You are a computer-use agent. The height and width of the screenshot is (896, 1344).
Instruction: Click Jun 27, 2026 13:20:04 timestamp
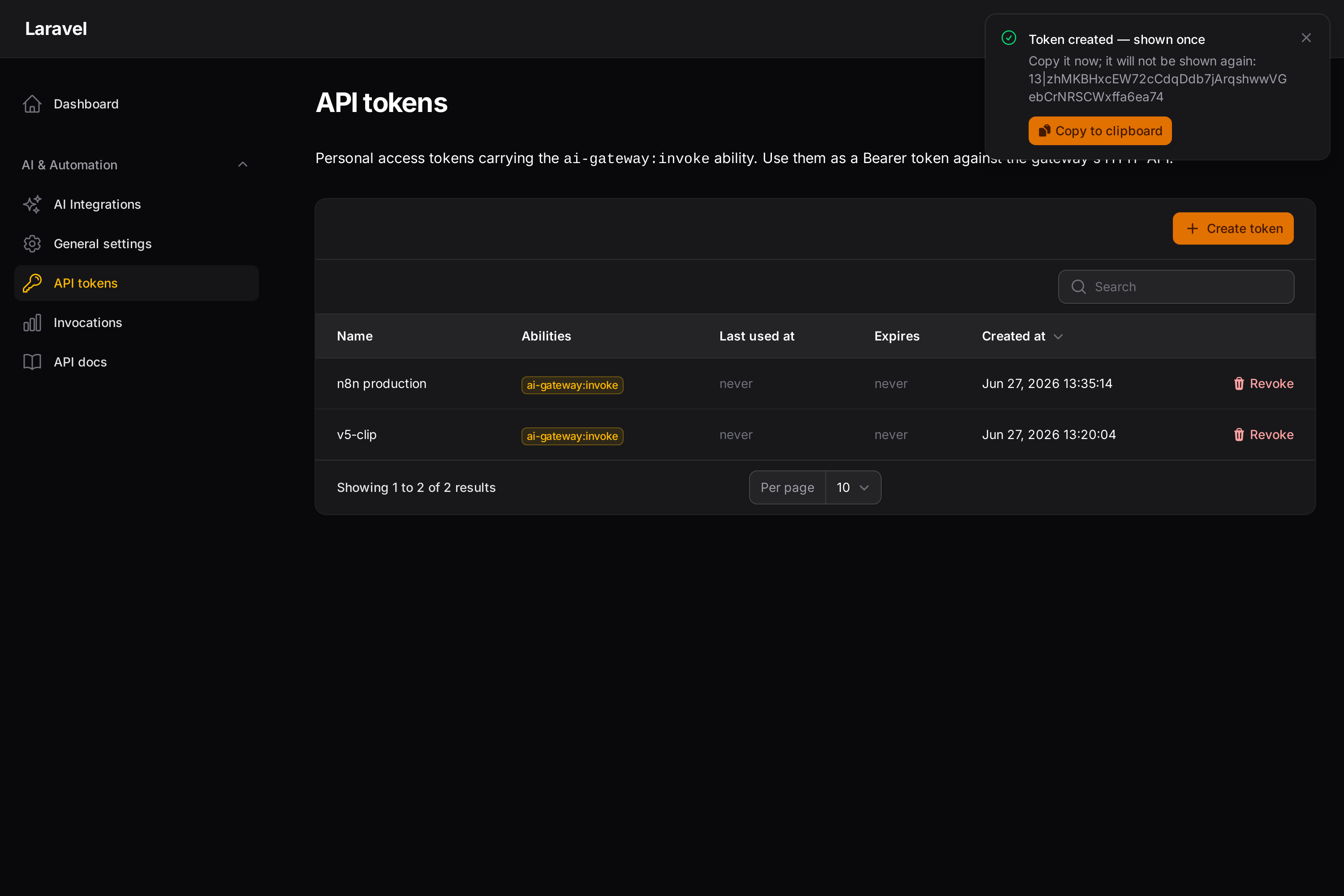(1049, 435)
